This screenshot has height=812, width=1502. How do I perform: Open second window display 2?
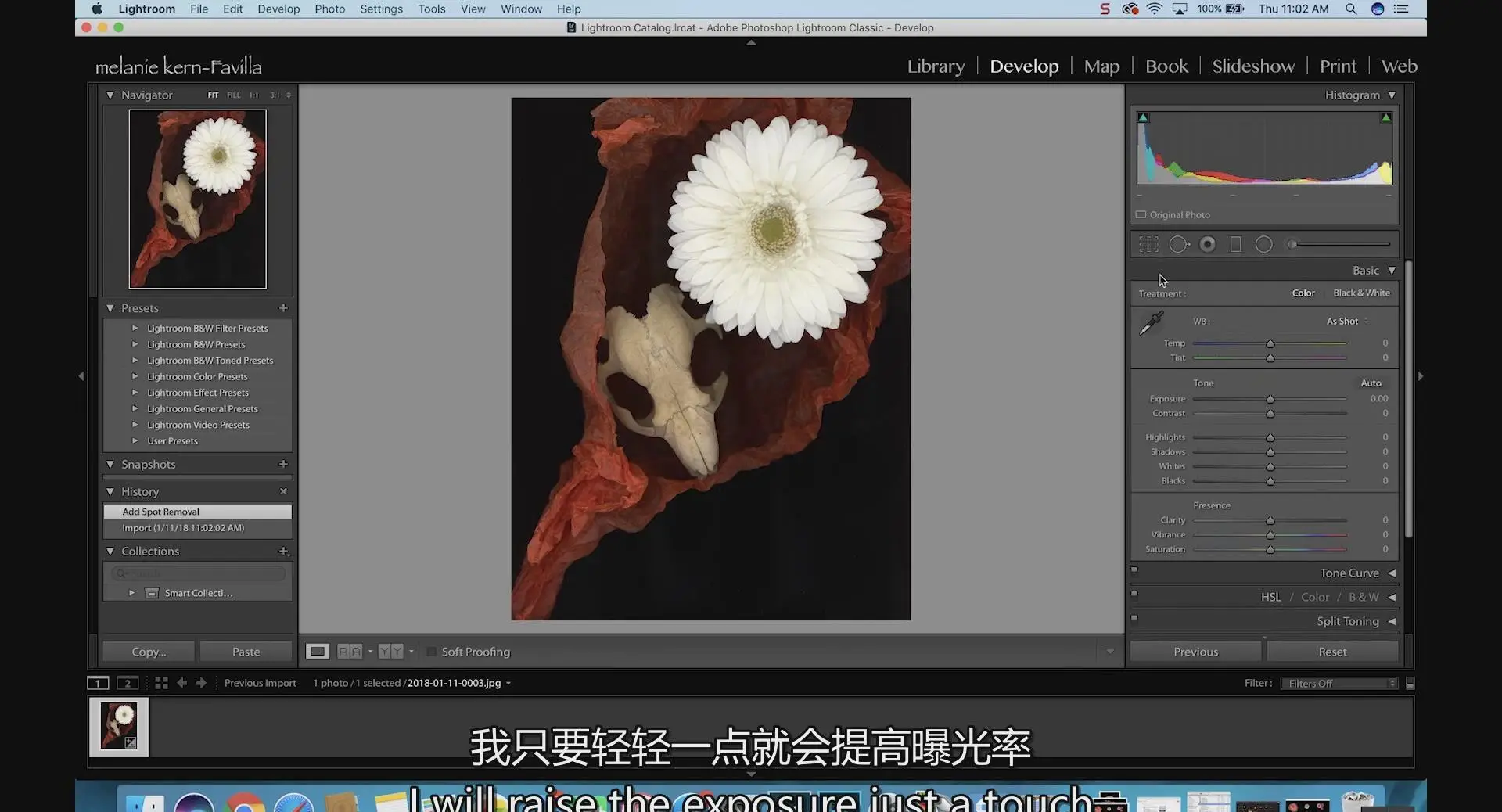pos(128,683)
